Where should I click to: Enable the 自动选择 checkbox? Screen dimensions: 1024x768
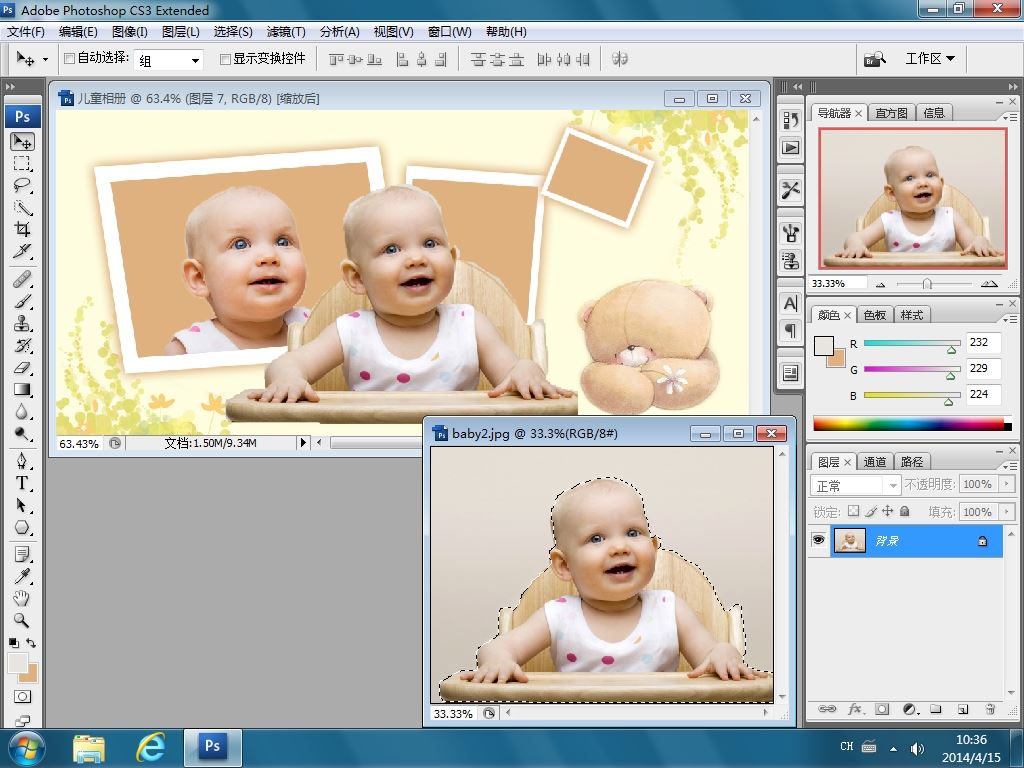click(69, 59)
